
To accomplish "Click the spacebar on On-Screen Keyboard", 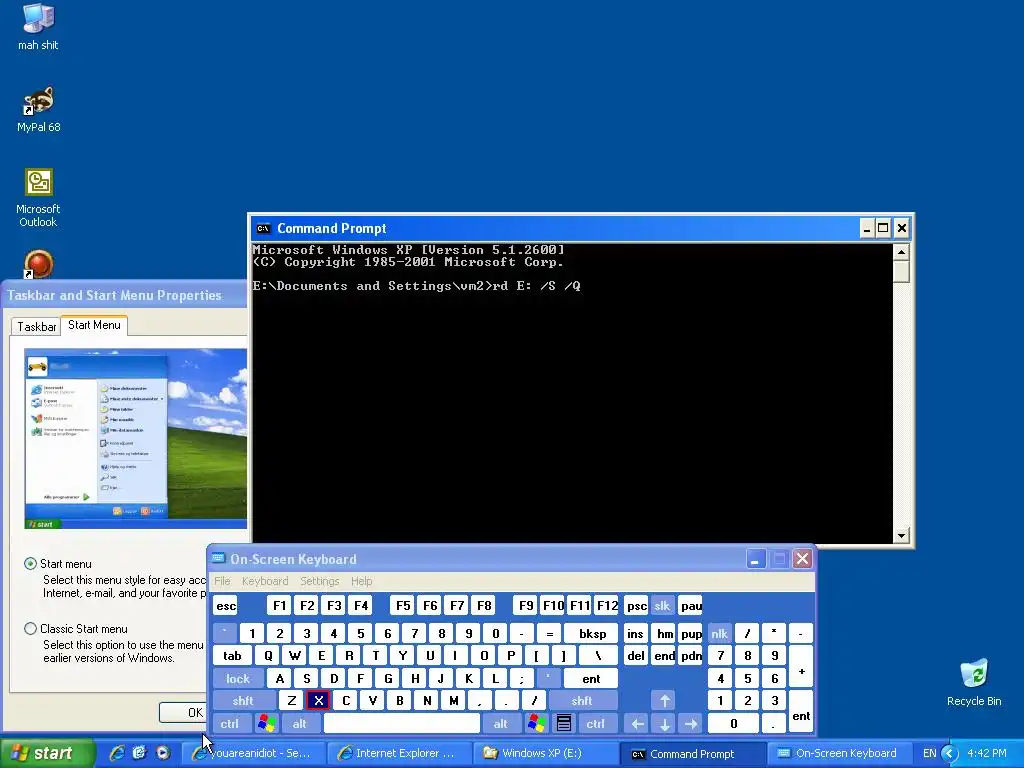I will [x=402, y=724].
